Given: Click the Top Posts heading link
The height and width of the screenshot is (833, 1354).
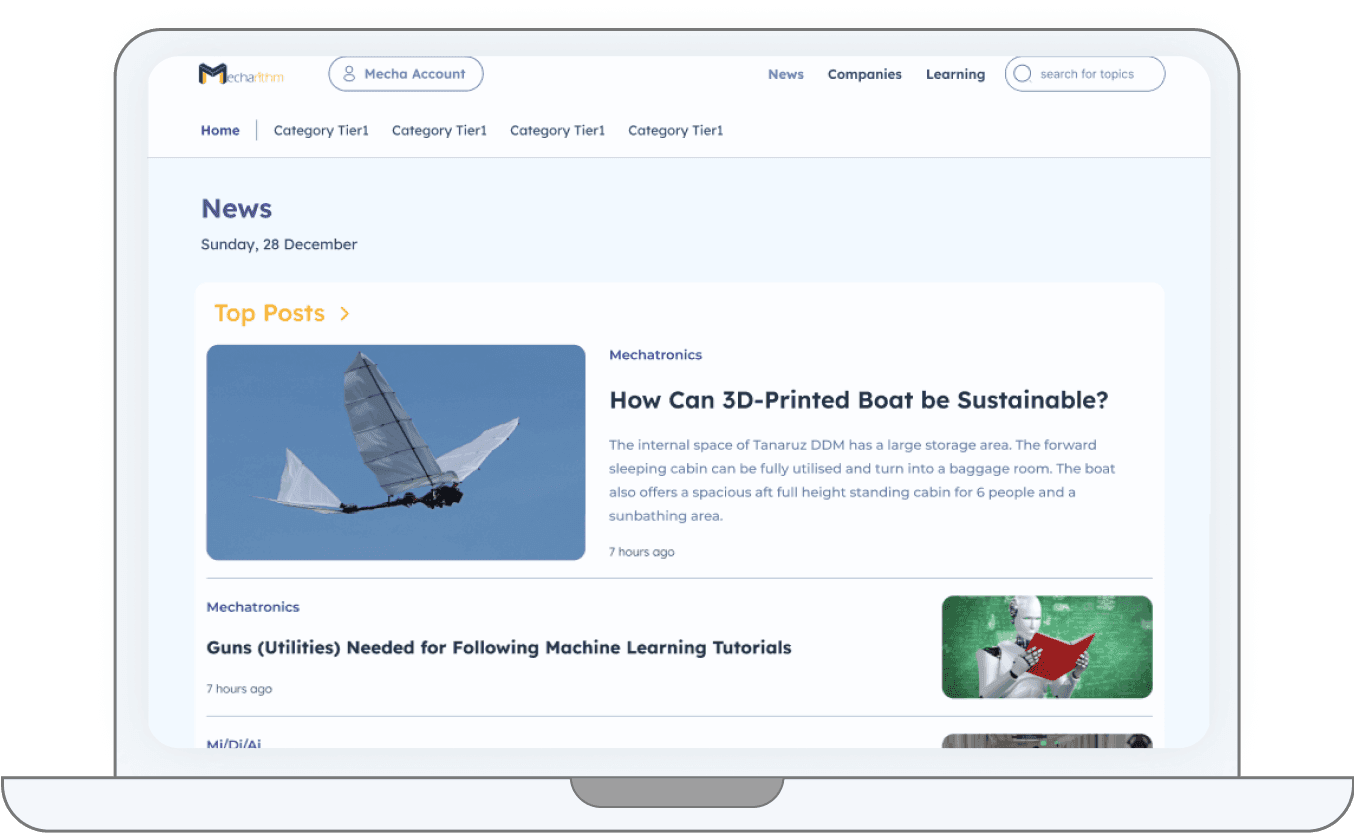Looking at the screenshot, I should [269, 314].
